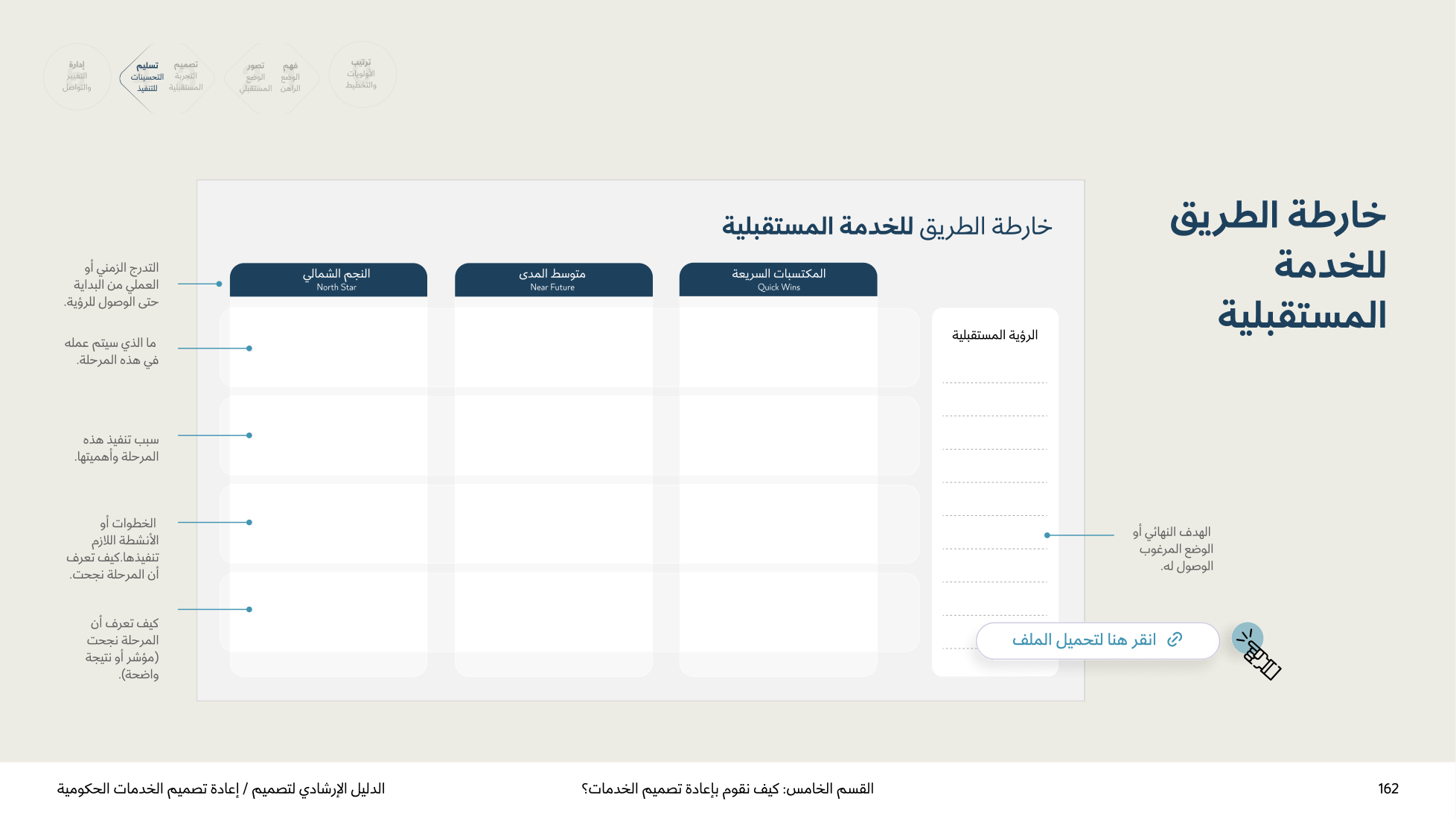1456x819 pixels.
Task: Click the annotation 'الخطوات أو الأنشطة اللازم تنفيذها'
Action: tap(112, 549)
